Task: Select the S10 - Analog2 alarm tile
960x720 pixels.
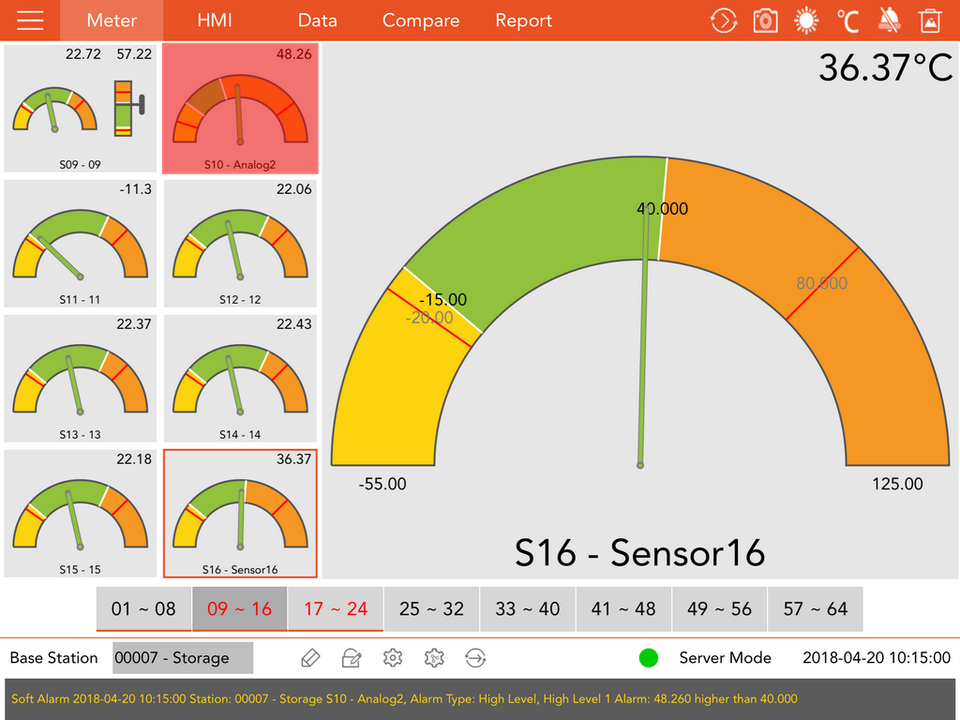Action: tap(240, 108)
